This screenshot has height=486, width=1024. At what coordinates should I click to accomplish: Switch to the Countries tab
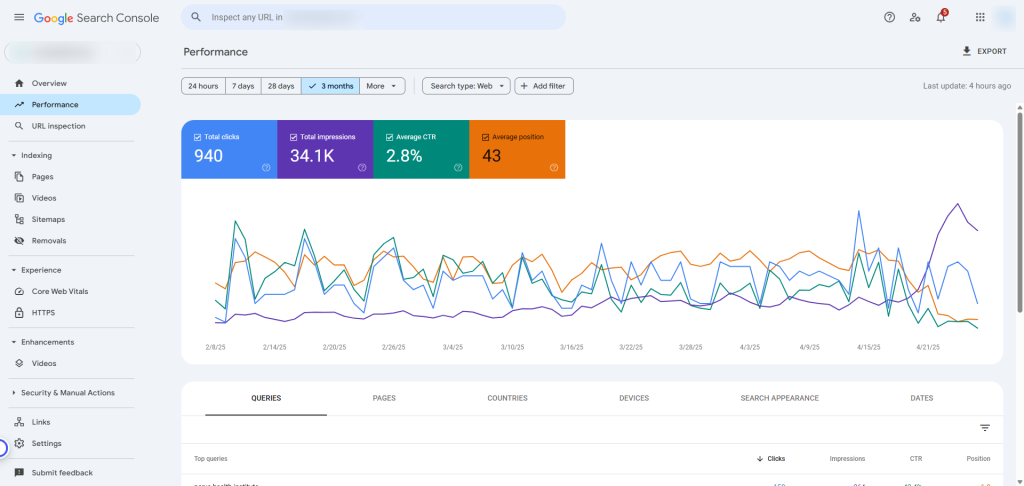(507, 398)
